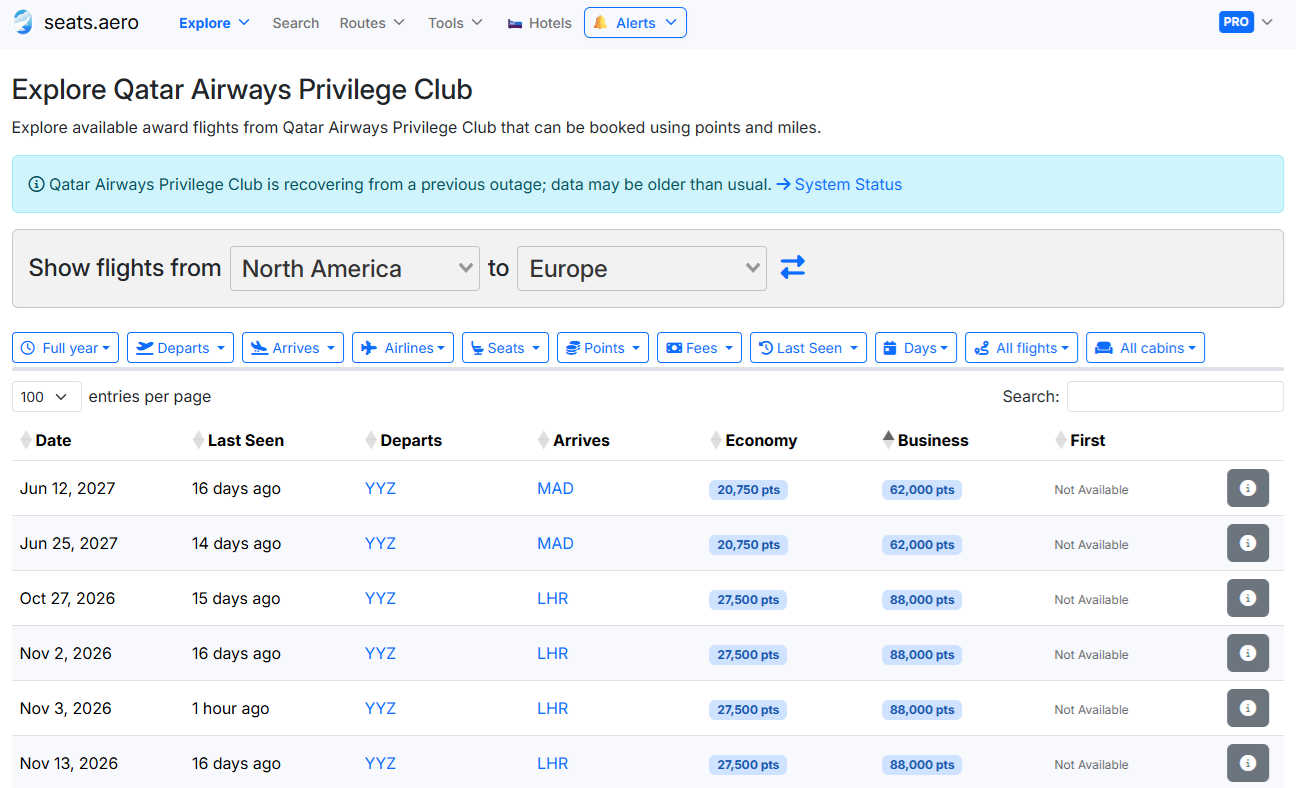Open the Explore menu
Image resolution: width=1296 pixels, height=788 pixels.
(x=214, y=23)
